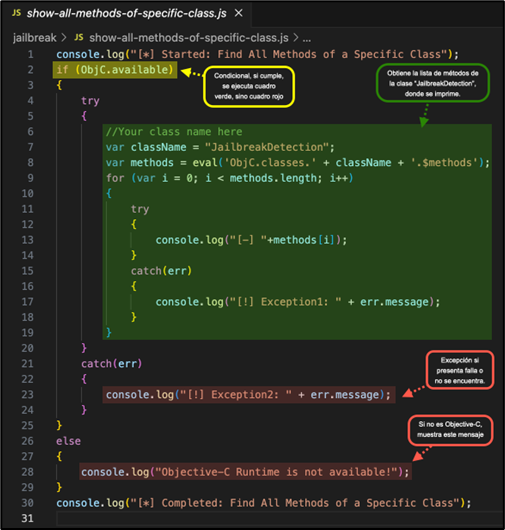
Task: Click the highlighted if (ObjC.available) statement
Action: (x=115, y=70)
